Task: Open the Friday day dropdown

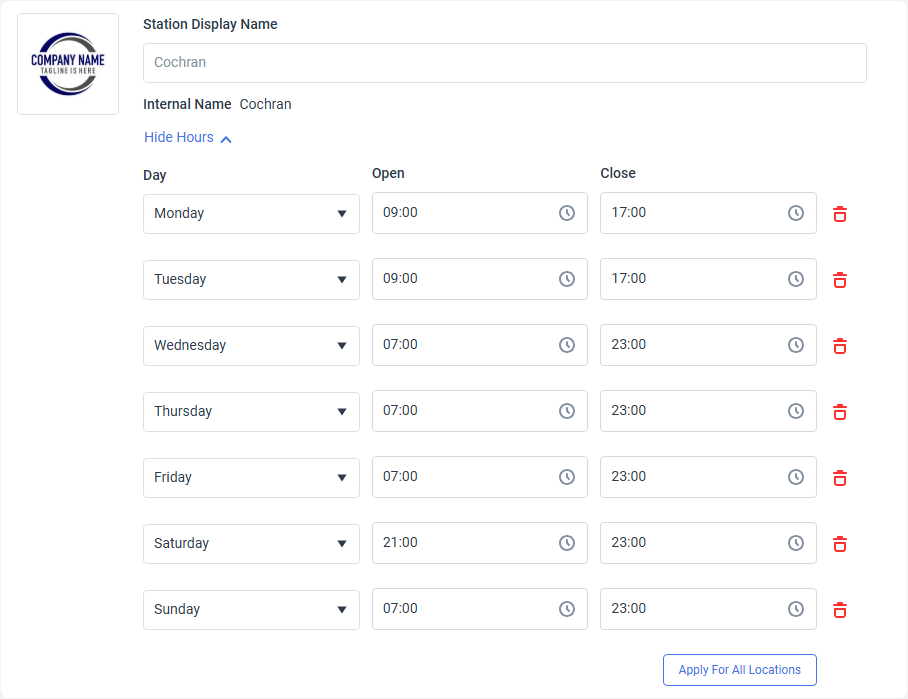Action: [x=251, y=478]
